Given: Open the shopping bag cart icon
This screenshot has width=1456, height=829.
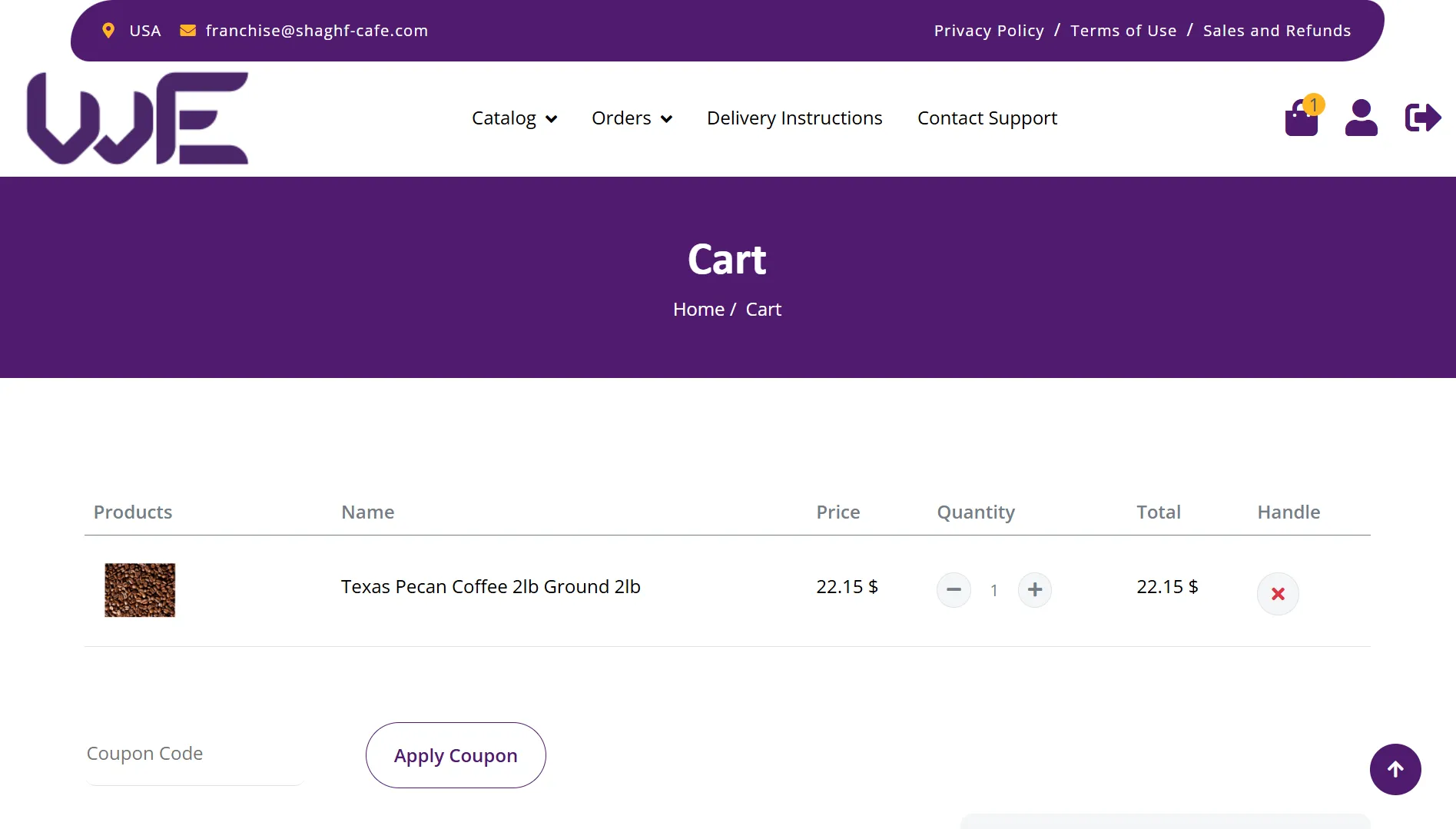Looking at the screenshot, I should click(x=1302, y=118).
